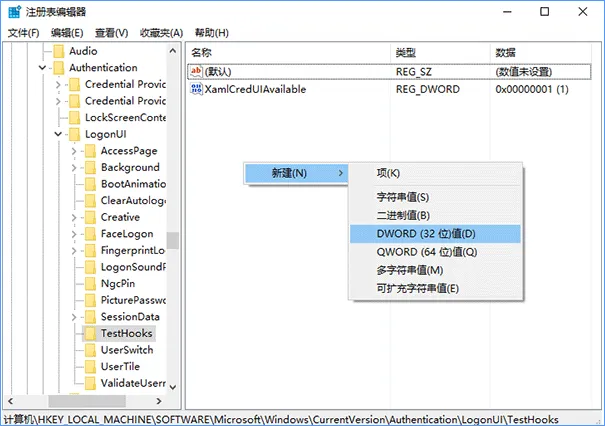This screenshot has height=426, width=605.
Task: Expand the second Credential Provider node
Action: point(58,101)
